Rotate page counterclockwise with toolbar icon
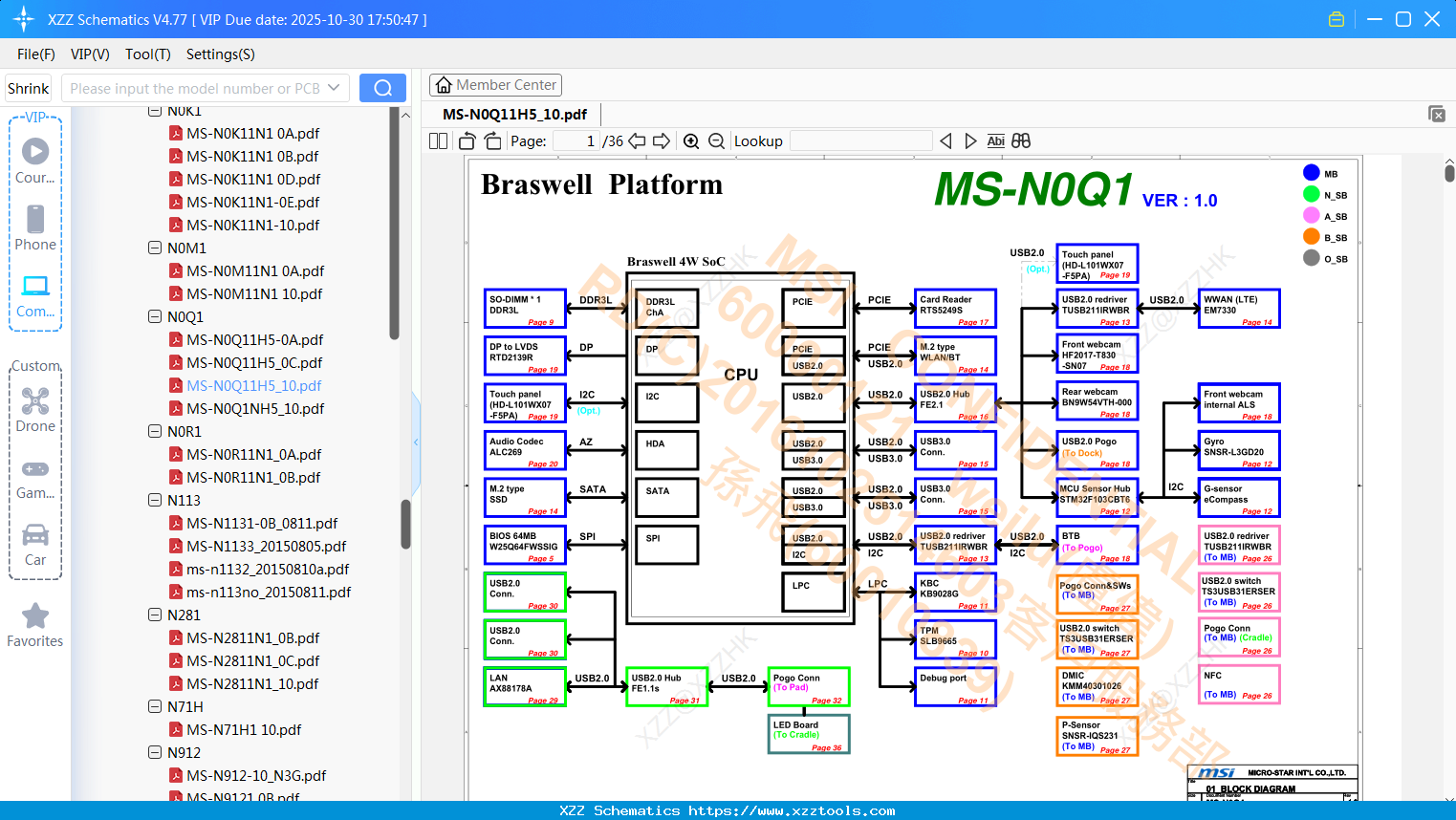 tap(467, 141)
